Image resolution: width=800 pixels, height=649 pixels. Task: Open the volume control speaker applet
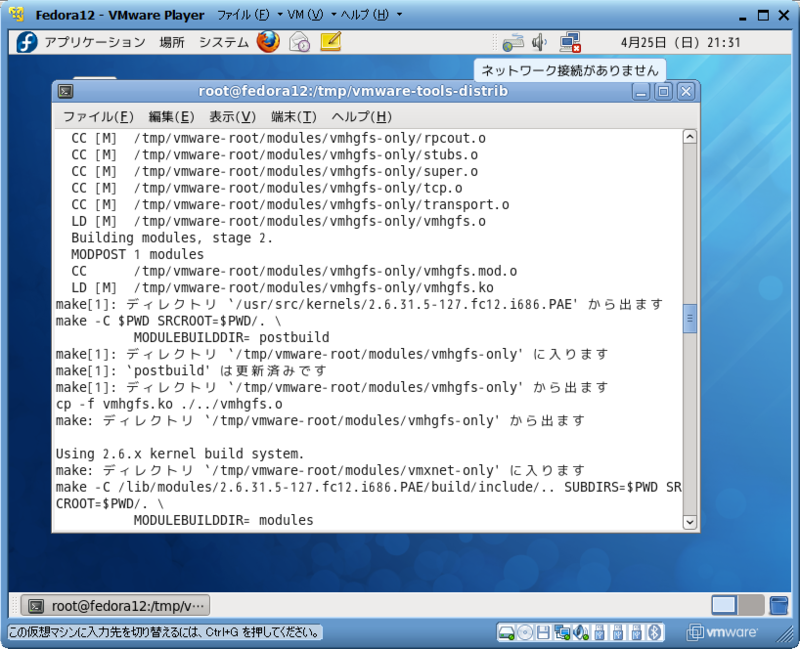pos(539,42)
